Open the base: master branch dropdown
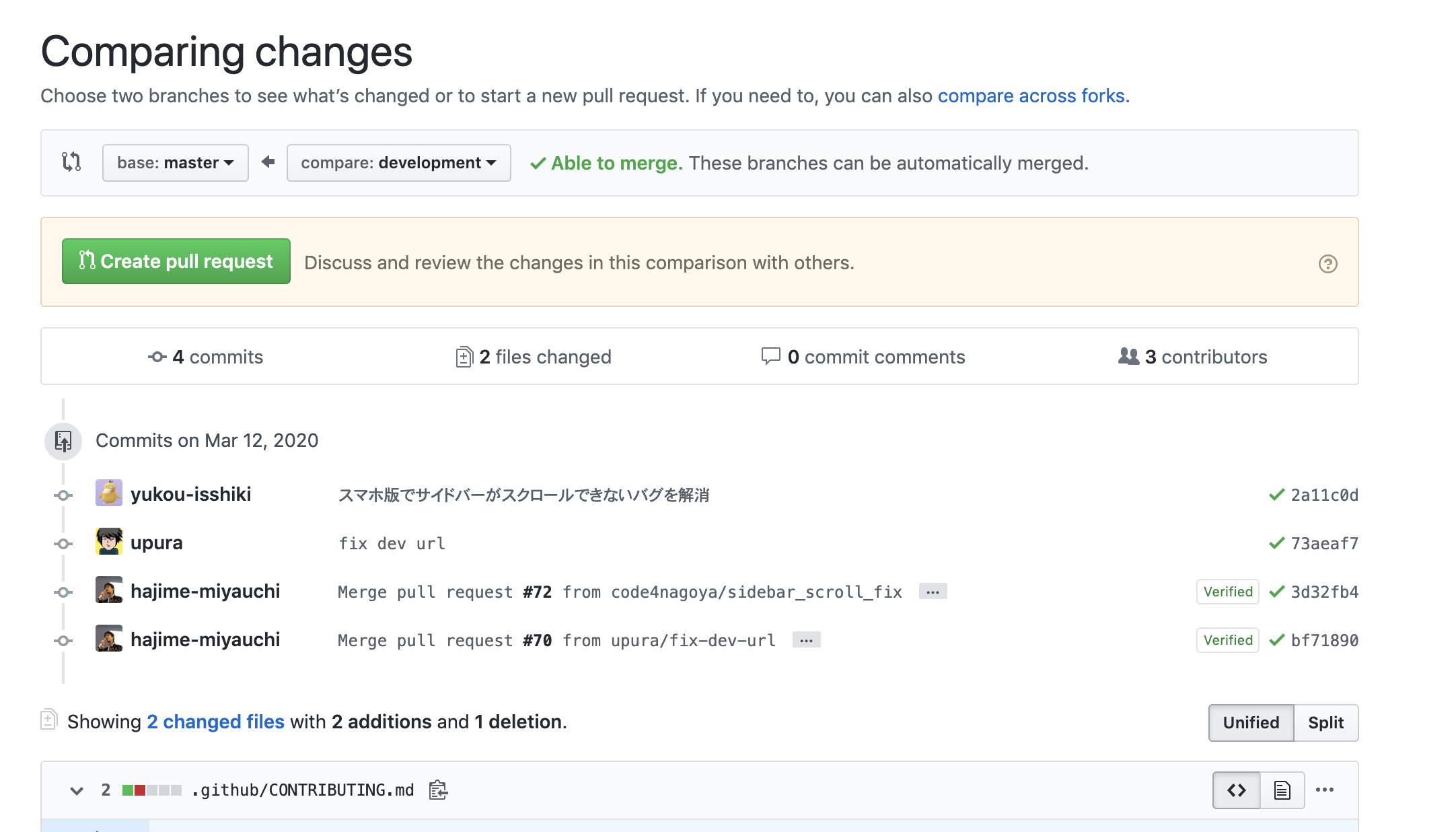The height and width of the screenshot is (832, 1456). coord(175,162)
